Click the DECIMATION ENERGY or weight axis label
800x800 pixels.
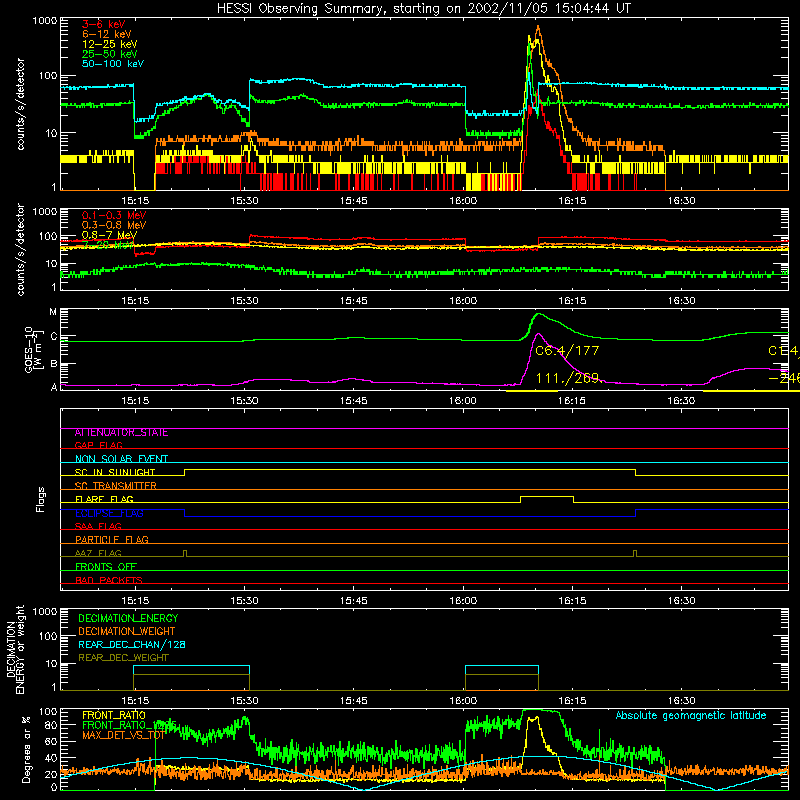click(x=15, y=649)
